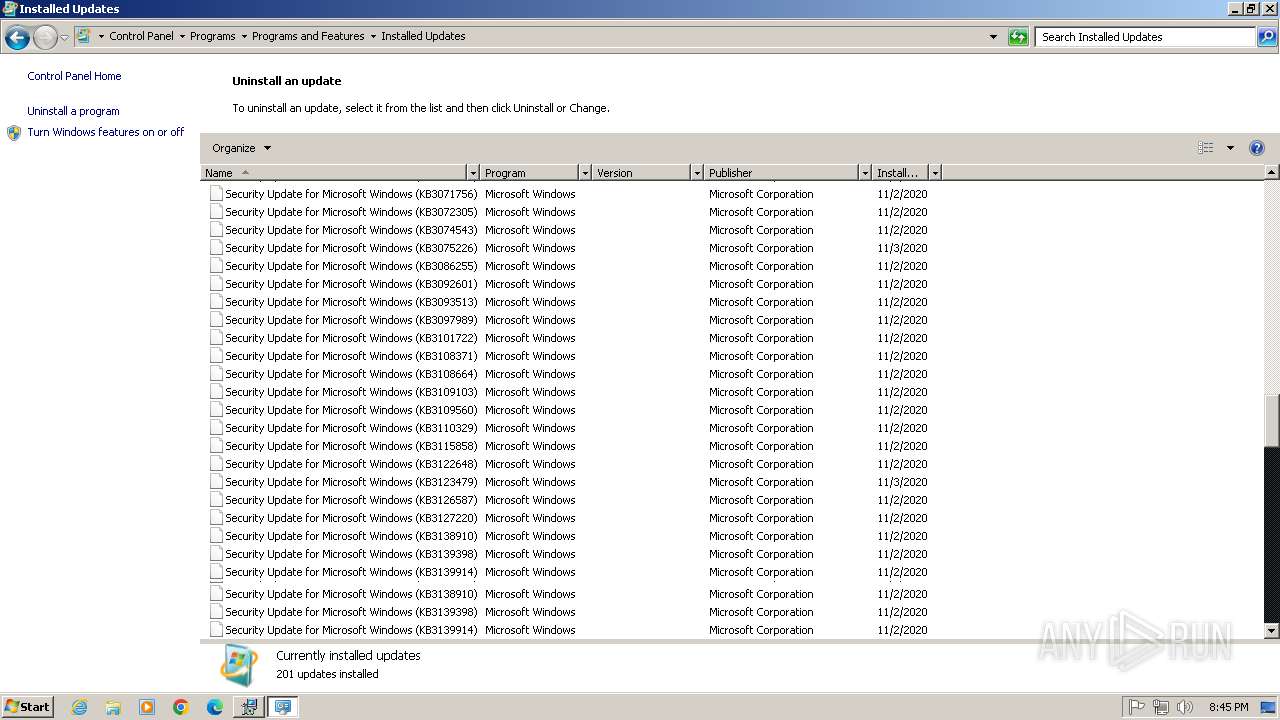Open Name column filter dropdown
The height and width of the screenshot is (720, 1280).
[473, 173]
